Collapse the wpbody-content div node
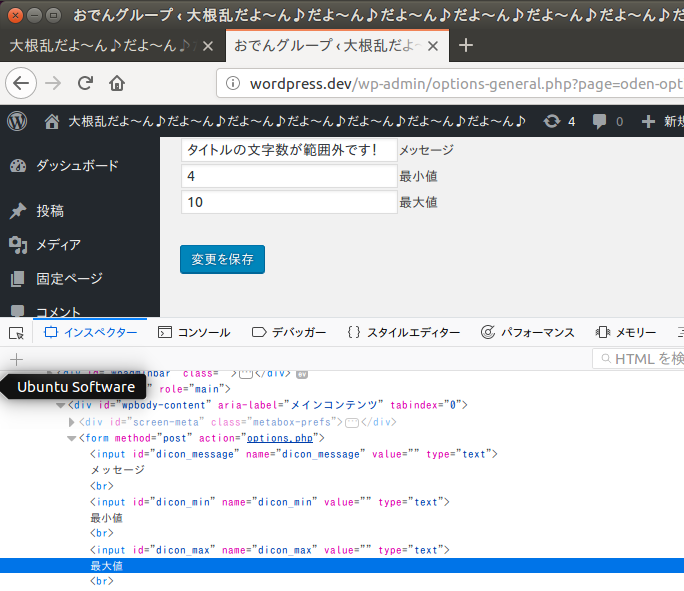This screenshot has height=591, width=684. click(61, 406)
